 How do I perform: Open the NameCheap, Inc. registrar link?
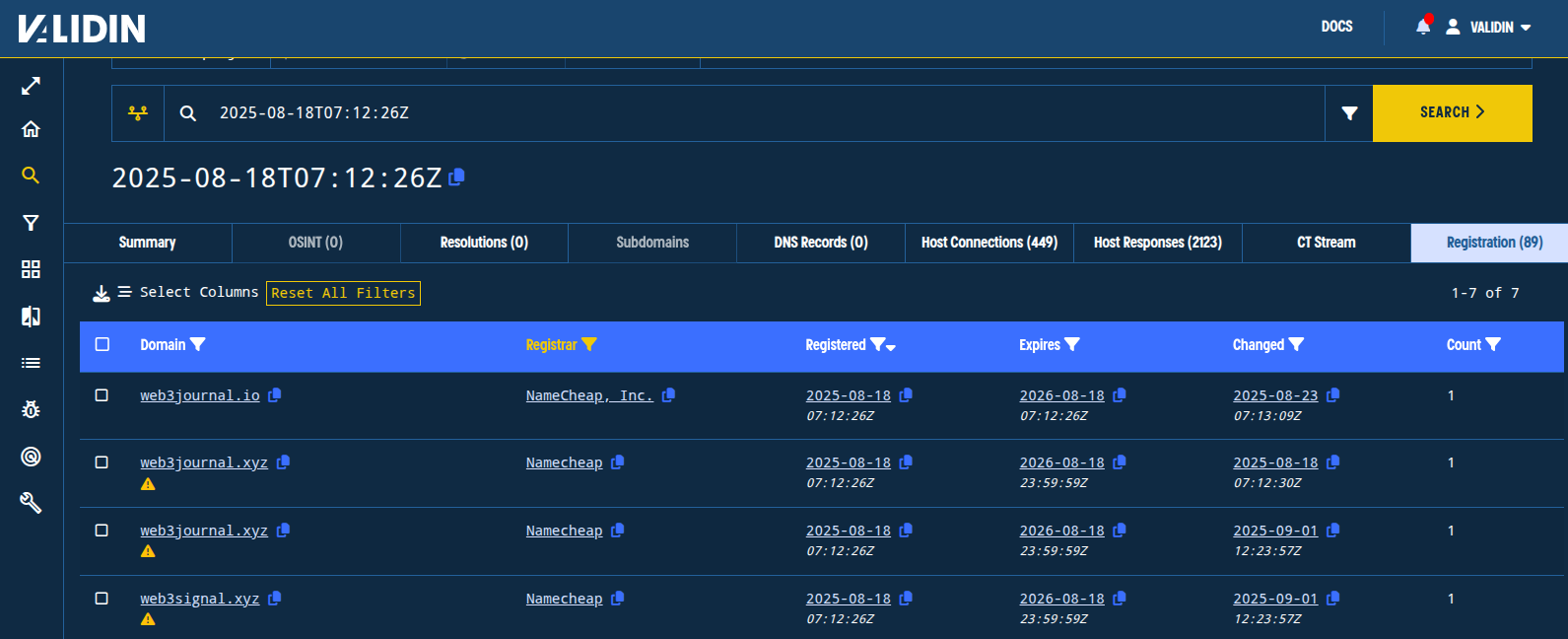(589, 395)
